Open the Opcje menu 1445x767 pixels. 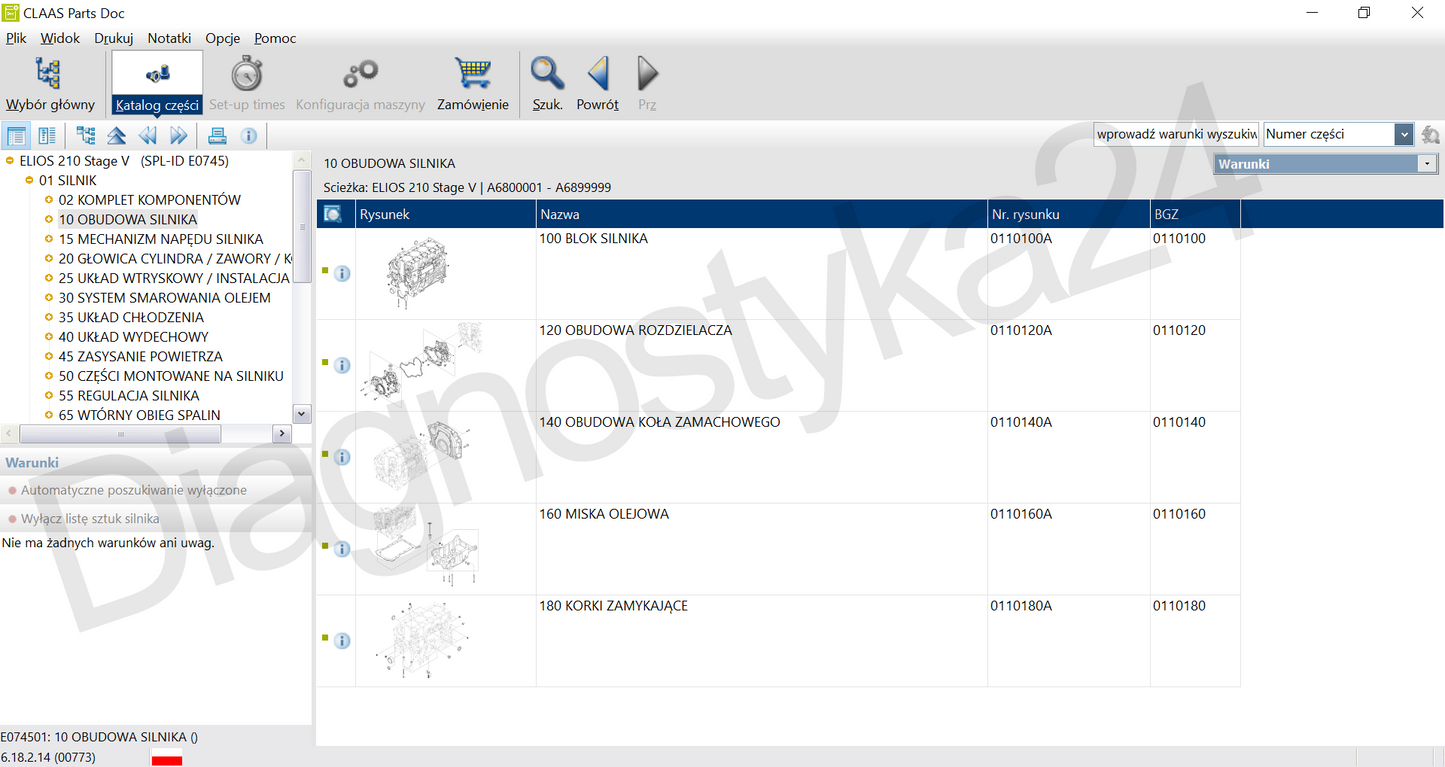click(x=223, y=38)
